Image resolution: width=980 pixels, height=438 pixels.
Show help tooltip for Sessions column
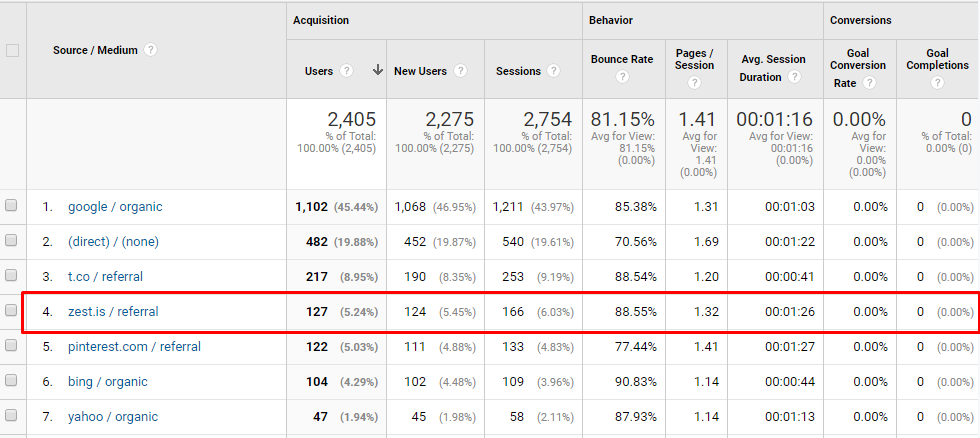coord(553,71)
